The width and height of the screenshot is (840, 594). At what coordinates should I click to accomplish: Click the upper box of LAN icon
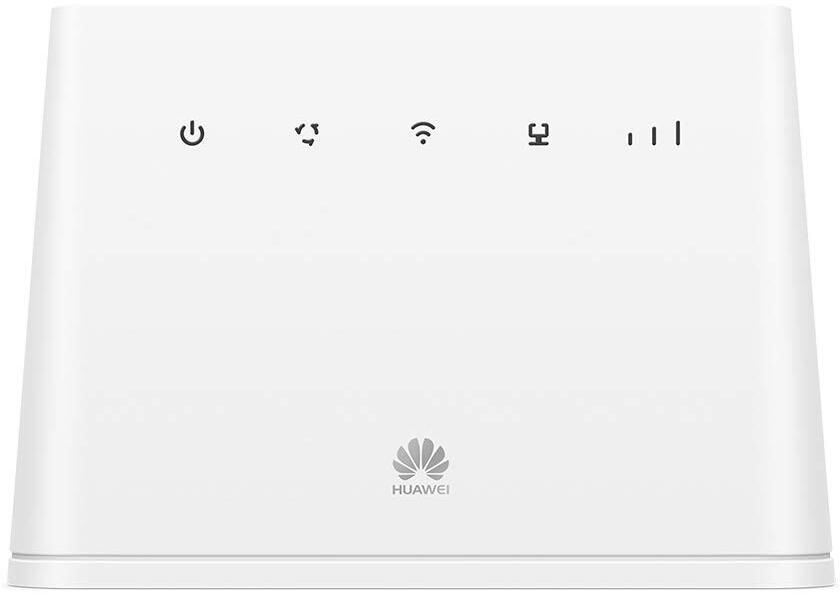coord(538,129)
